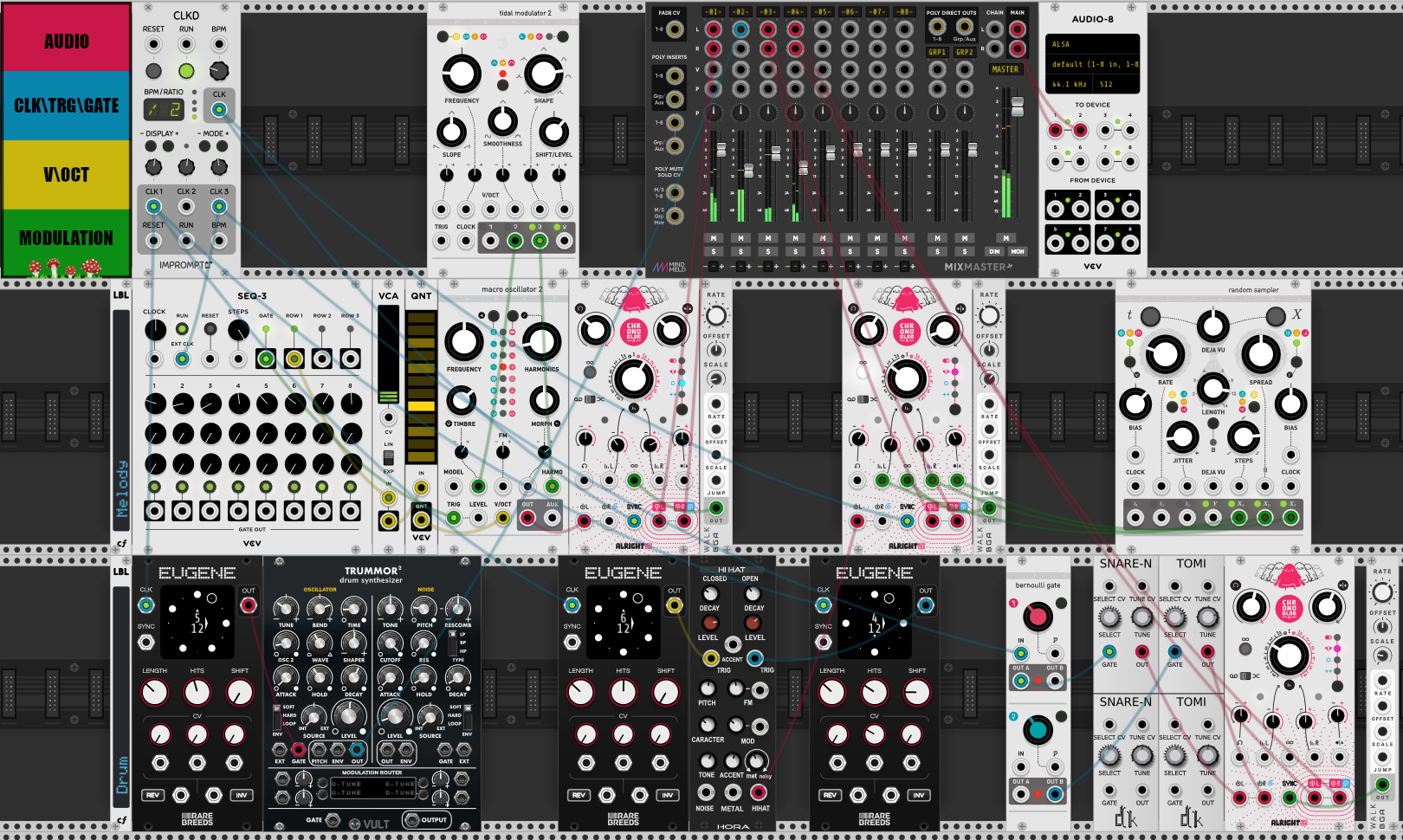Open the 512 block size selector on AUDIO-8
This screenshot has height=840, width=1403.
1117,84
